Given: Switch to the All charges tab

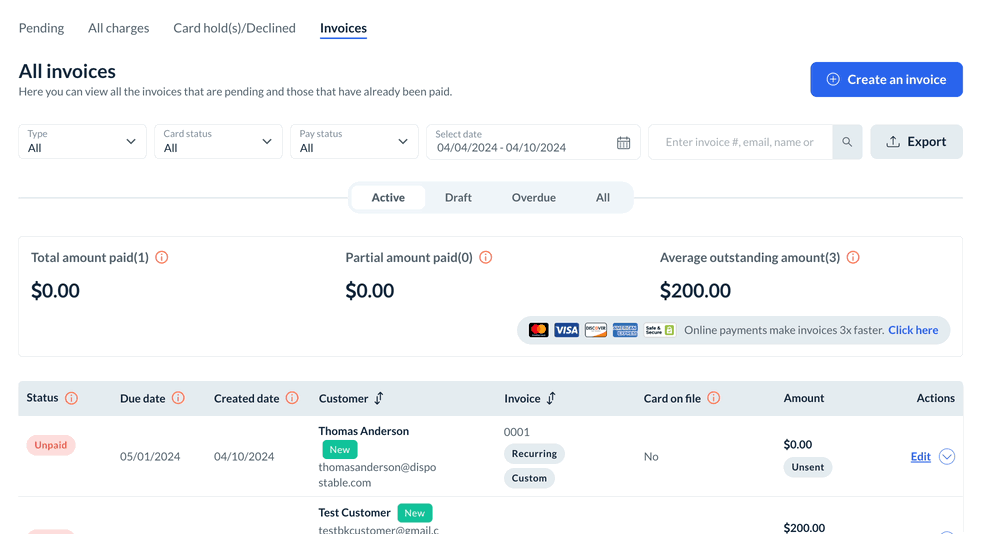Looking at the screenshot, I should (118, 28).
